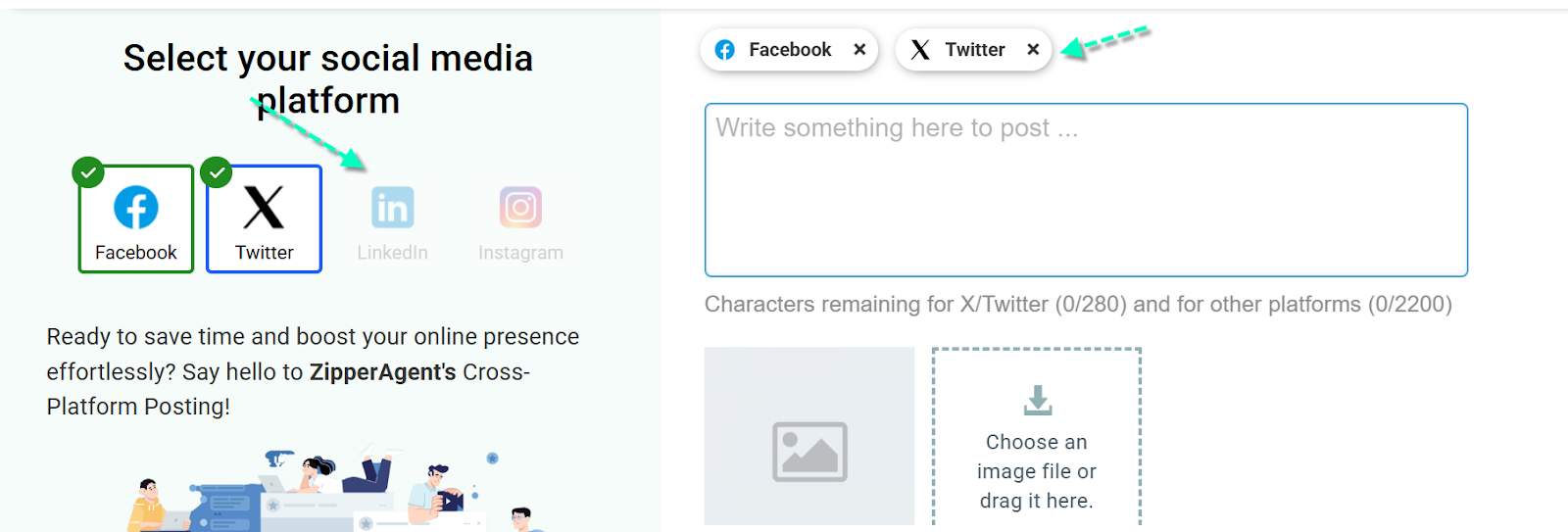Click the Twitter chip label text

pos(974,50)
